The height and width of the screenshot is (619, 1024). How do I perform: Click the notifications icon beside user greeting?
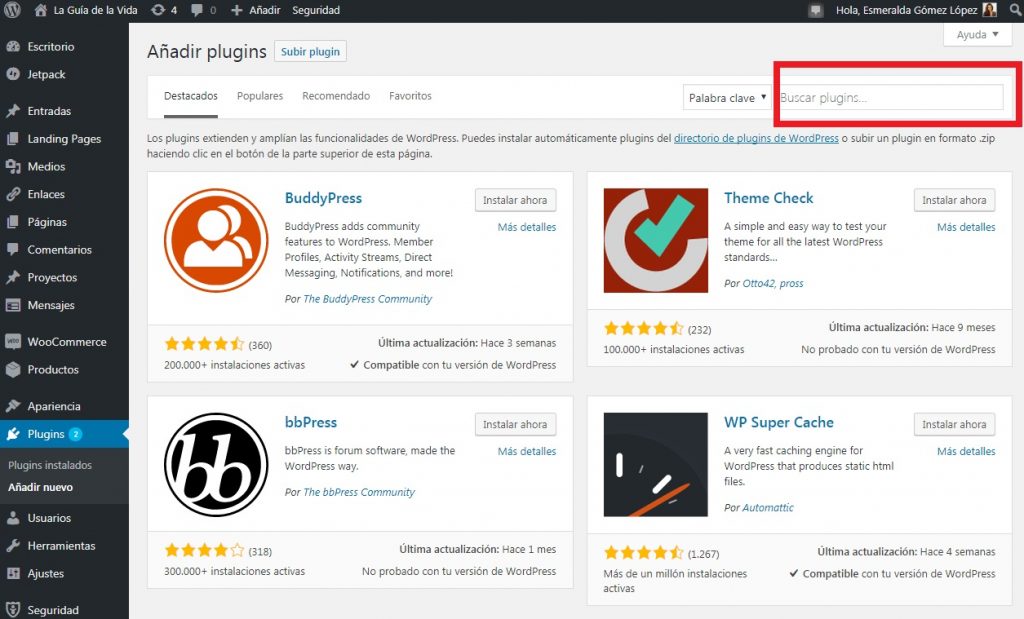(x=816, y=10)
